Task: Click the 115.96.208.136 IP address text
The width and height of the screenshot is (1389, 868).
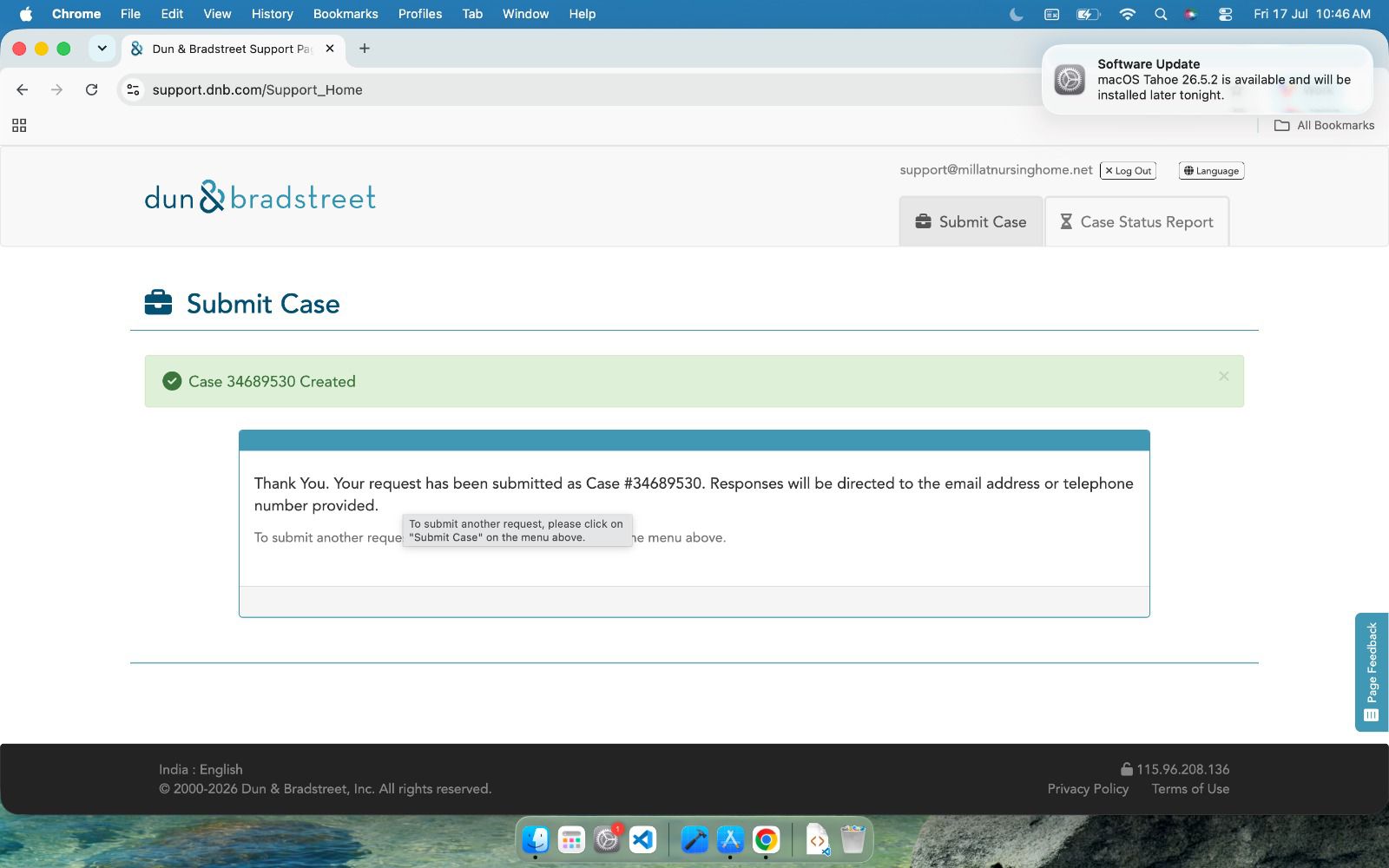Action: pos(1182,769)
